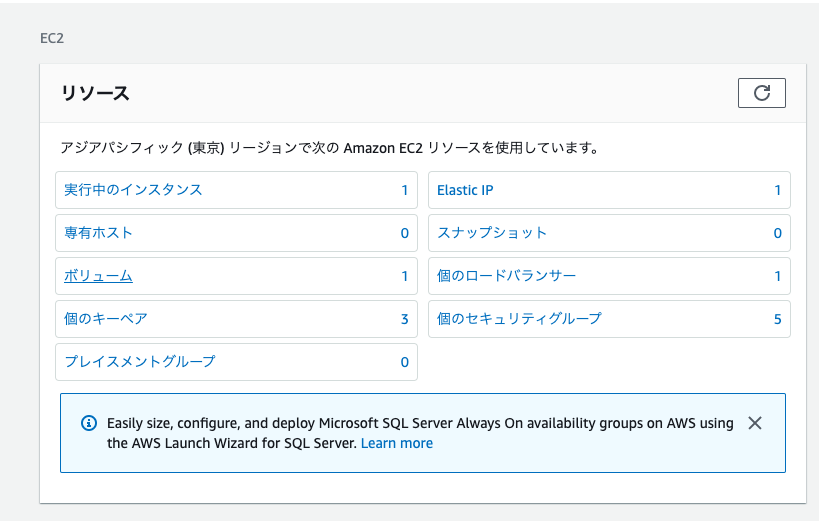Open the 個のキーペア link
The height and width of the screenshot is (521, 819).
click(106, 319)
